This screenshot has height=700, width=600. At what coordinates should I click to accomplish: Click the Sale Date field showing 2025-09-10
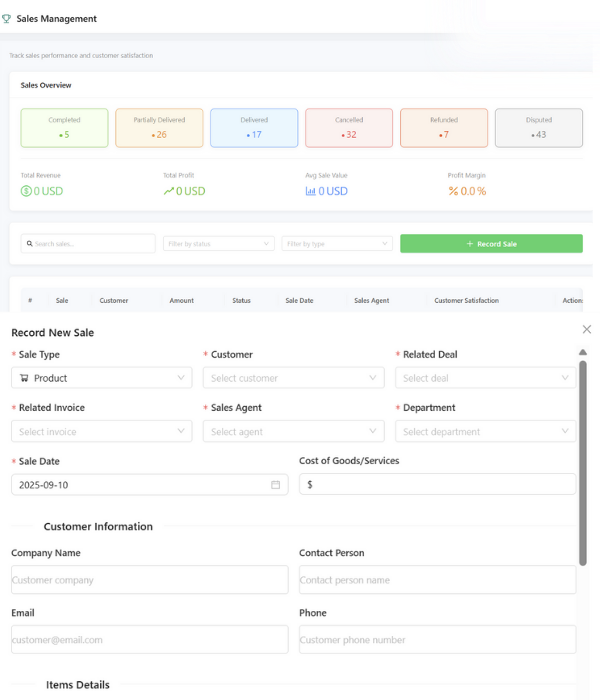pos(150,485)
